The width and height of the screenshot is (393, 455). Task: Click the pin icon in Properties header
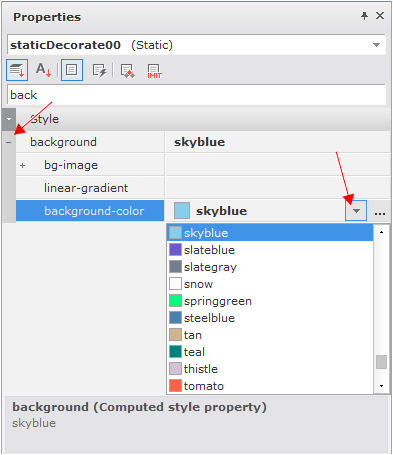[365, 16]
